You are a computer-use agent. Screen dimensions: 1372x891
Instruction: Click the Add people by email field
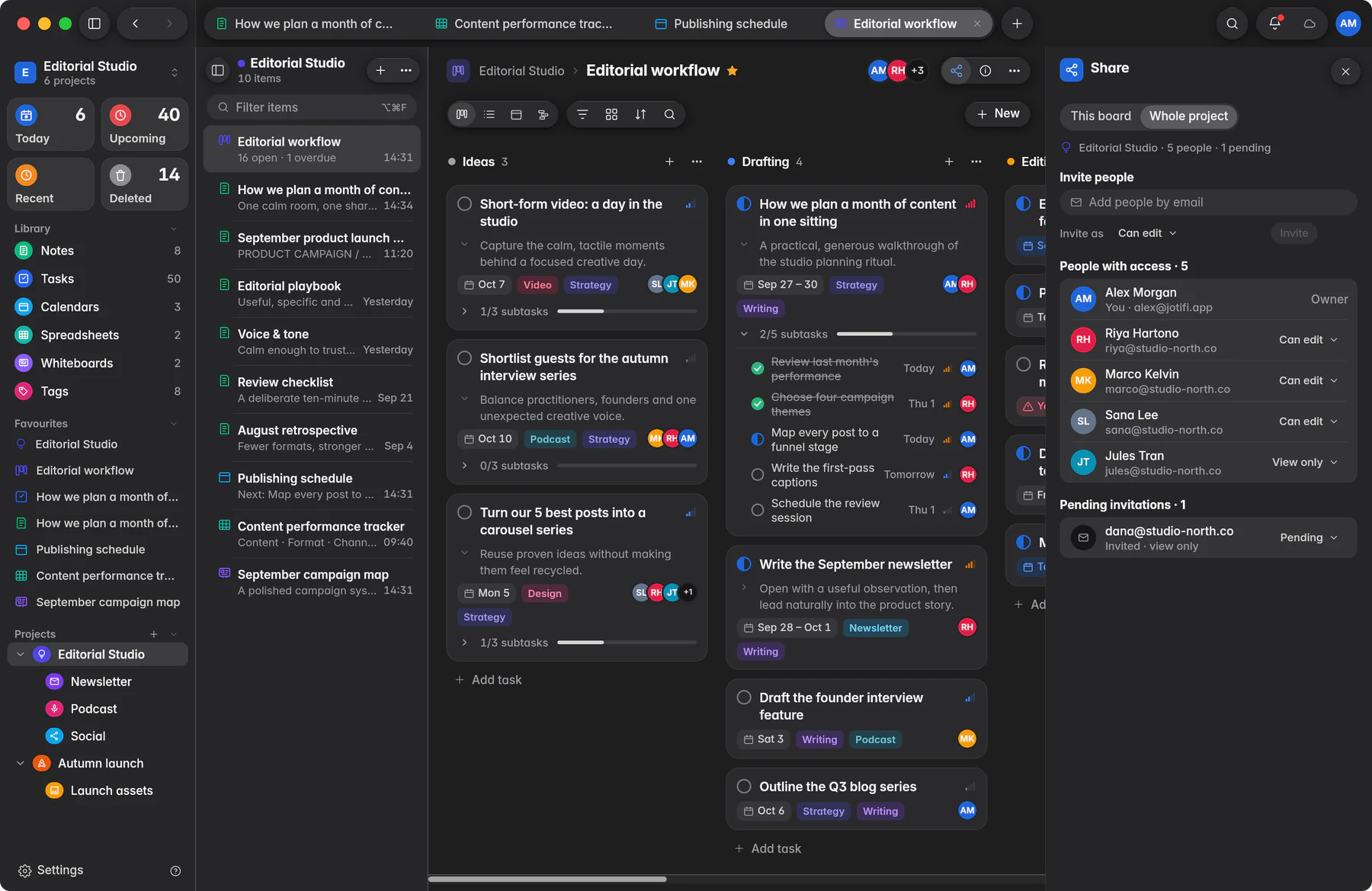click(1208, 203)
